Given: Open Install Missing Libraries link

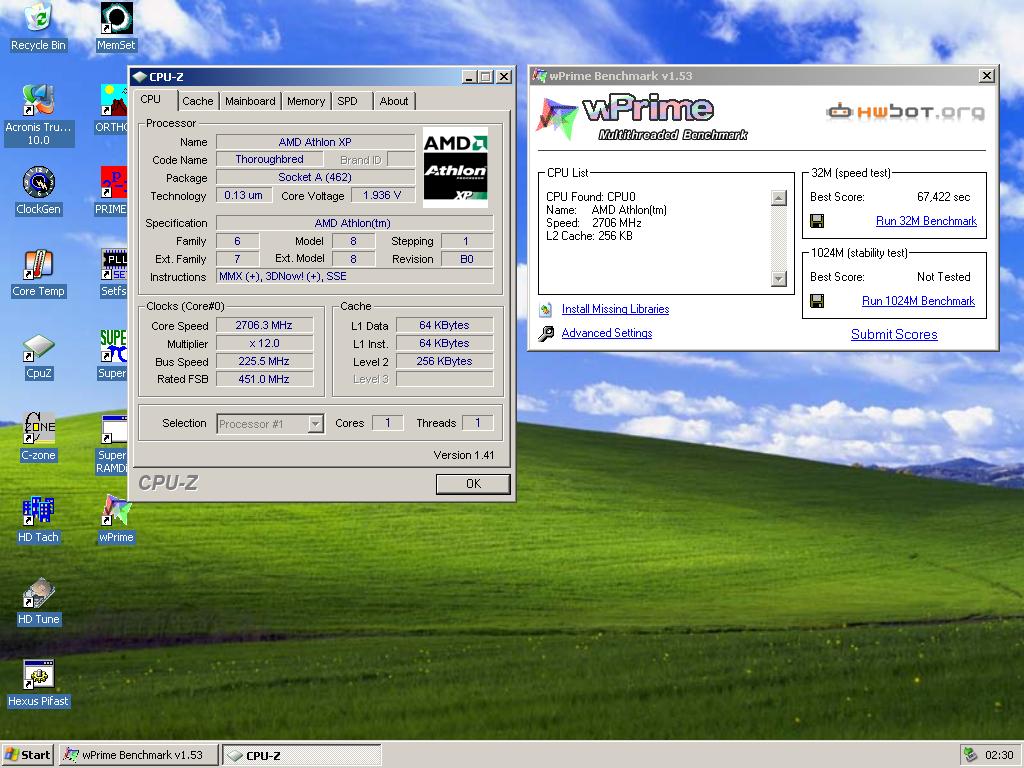Looking at the screenshot, I should [615, 309].
